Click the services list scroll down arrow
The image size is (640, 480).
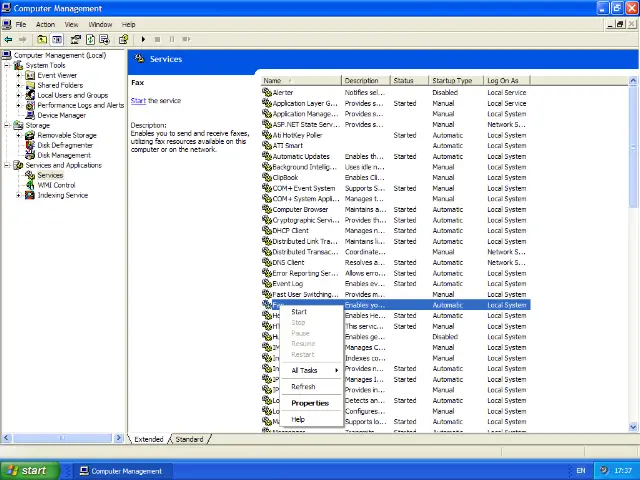[x=633, y=427]
